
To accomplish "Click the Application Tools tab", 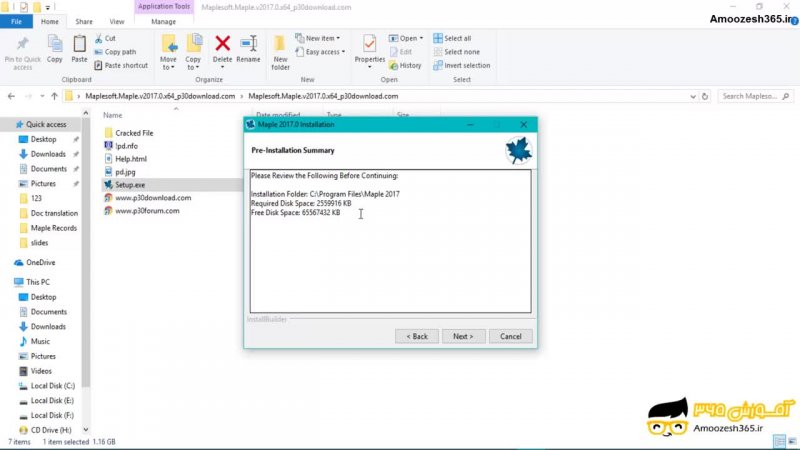I will point(164,7).
